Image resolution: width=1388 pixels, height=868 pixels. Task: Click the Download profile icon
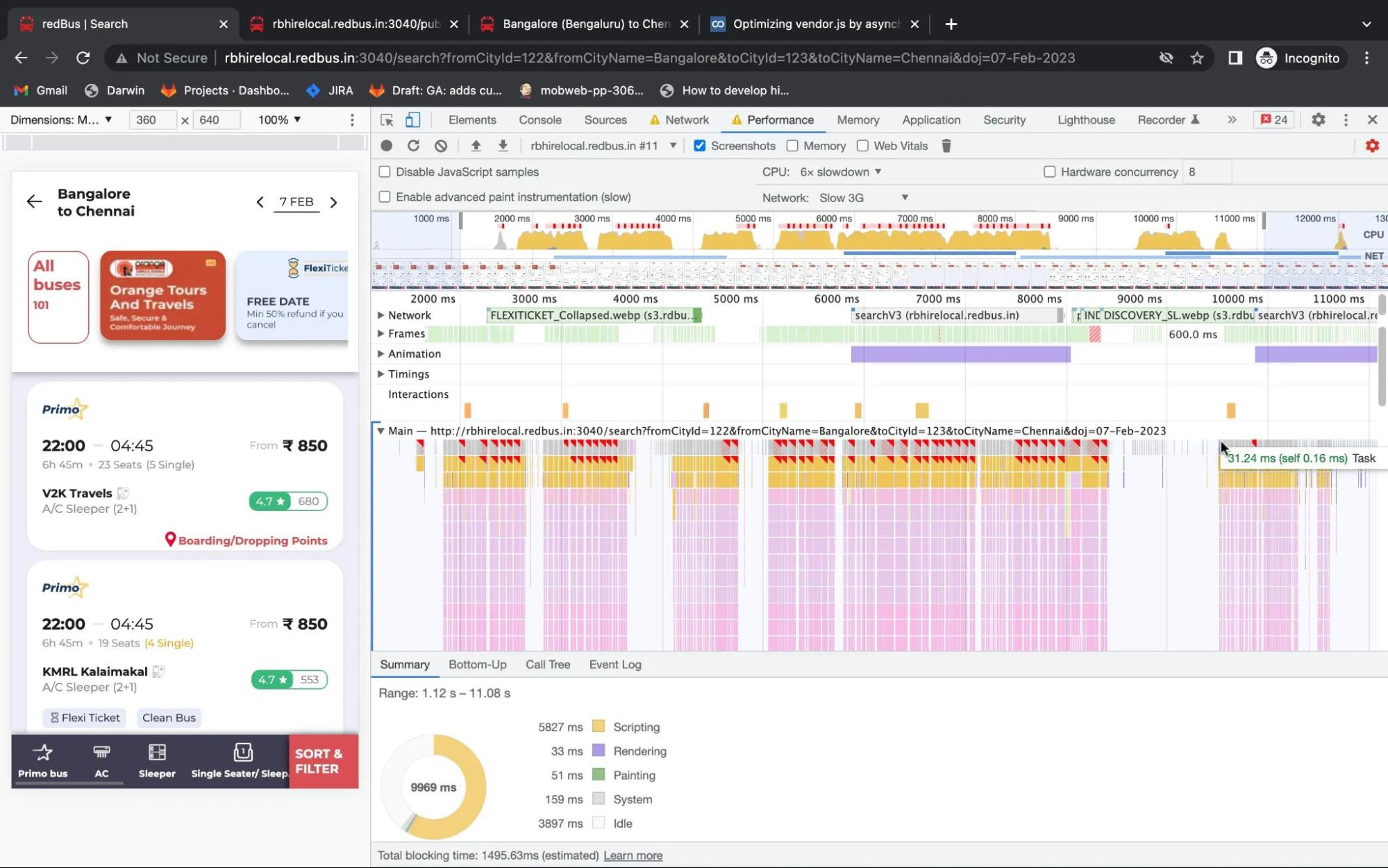pyautogui.click(x=504, y=145)
